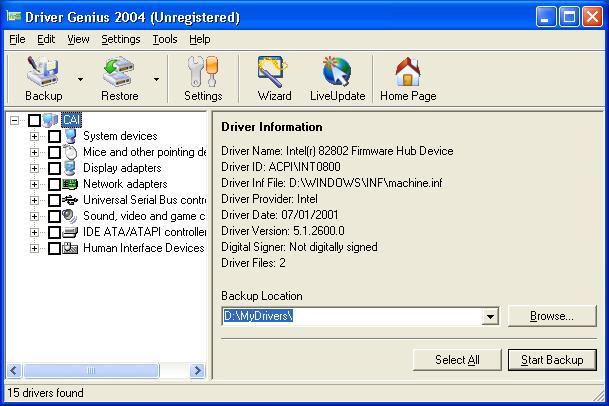Click the Backup toolbar icon
The height and width of the screenshot is (406, 609).
[43, 71]
